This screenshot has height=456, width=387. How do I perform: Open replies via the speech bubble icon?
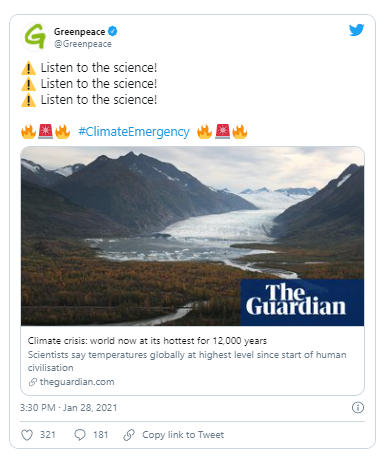(x=80, y=435)
